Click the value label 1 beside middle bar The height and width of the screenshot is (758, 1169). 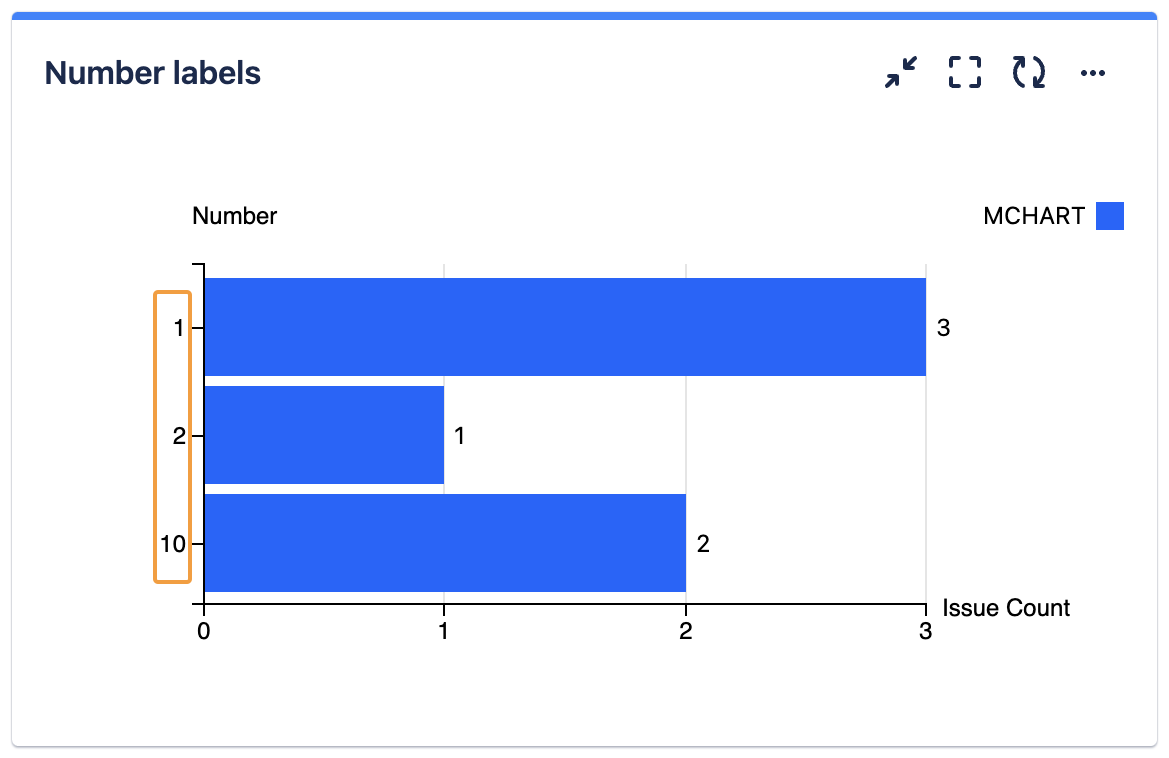point(460,435)
